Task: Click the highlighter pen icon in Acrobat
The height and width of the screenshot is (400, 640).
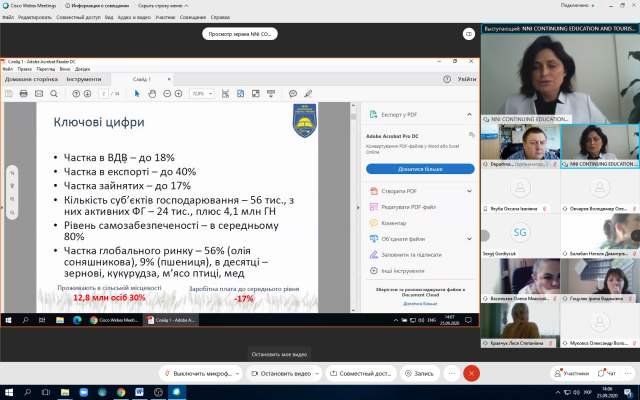Action: (308, 94)
